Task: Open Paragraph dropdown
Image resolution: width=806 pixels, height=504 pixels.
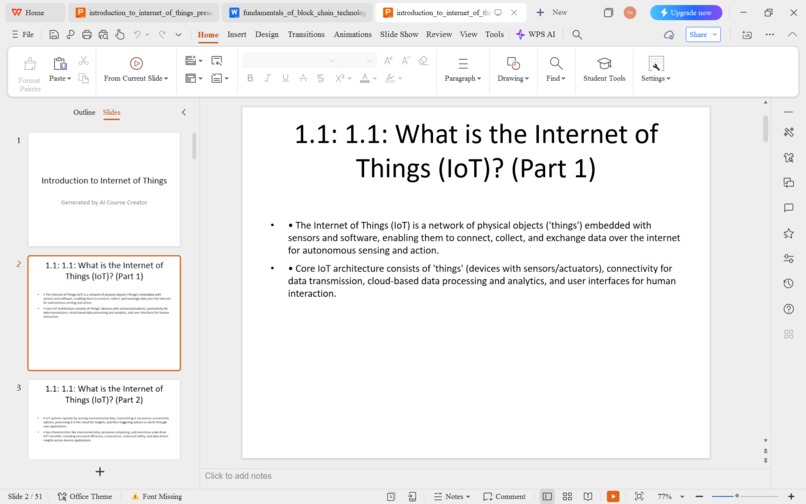Action: 463,69
